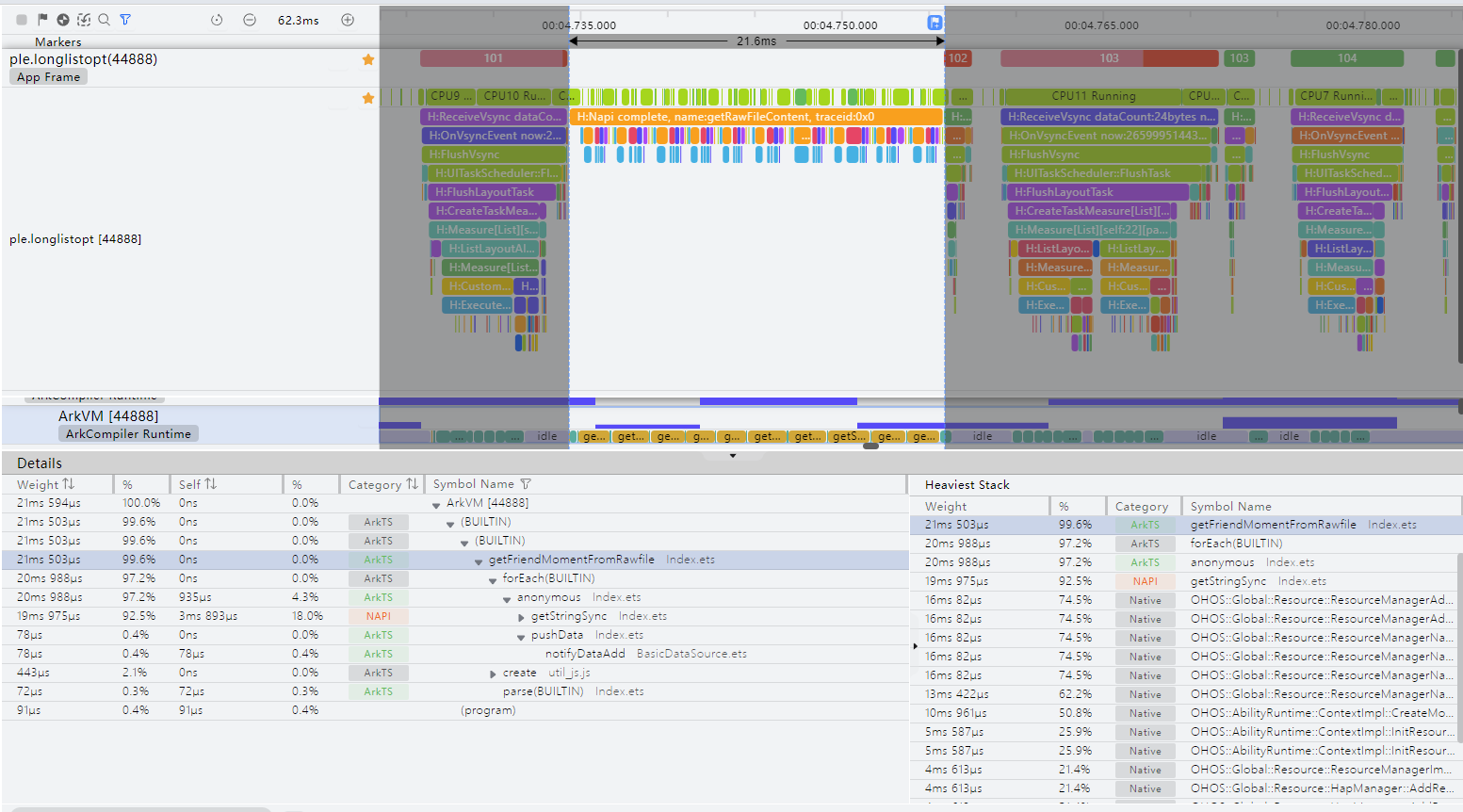Expand the getStringSync node
The image size is (1463, 812).
[521, 617]
